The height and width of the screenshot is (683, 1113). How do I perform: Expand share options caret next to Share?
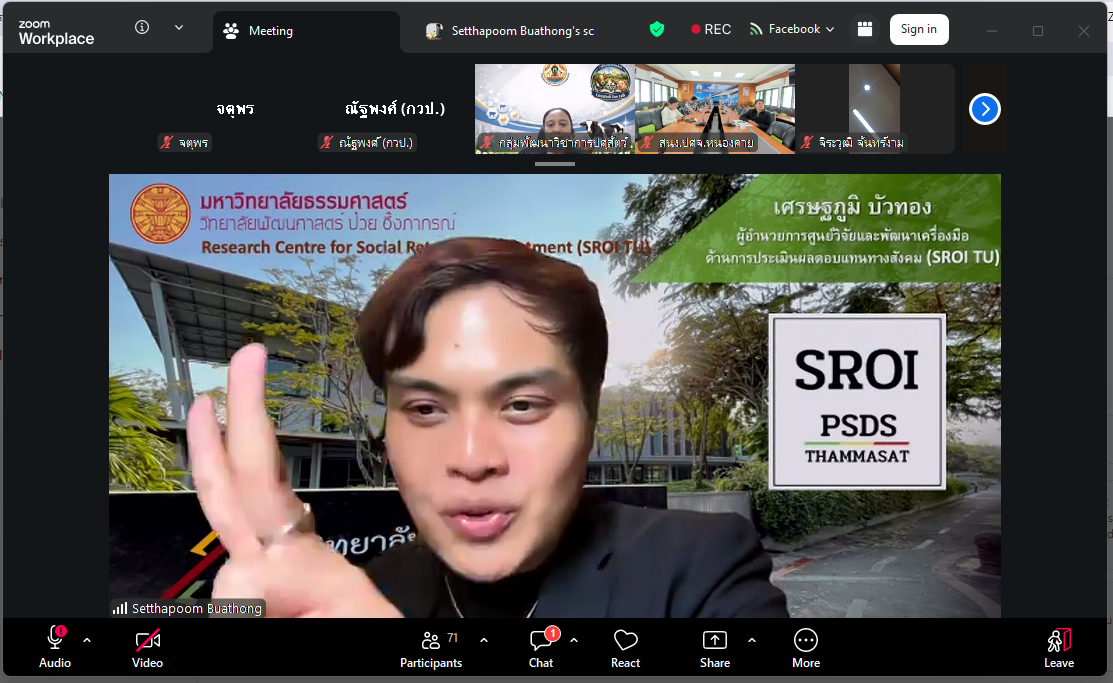click(752, 640)
